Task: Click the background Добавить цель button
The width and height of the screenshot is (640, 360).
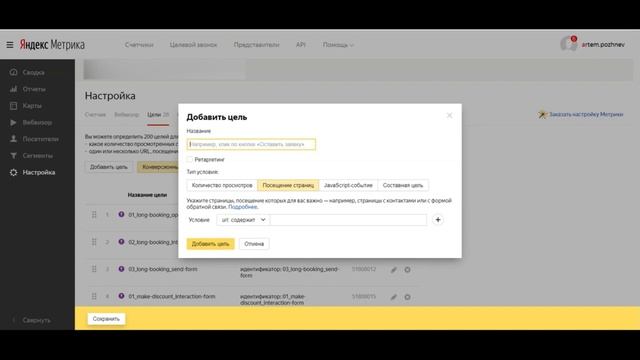Action: (x=109, y=167)
